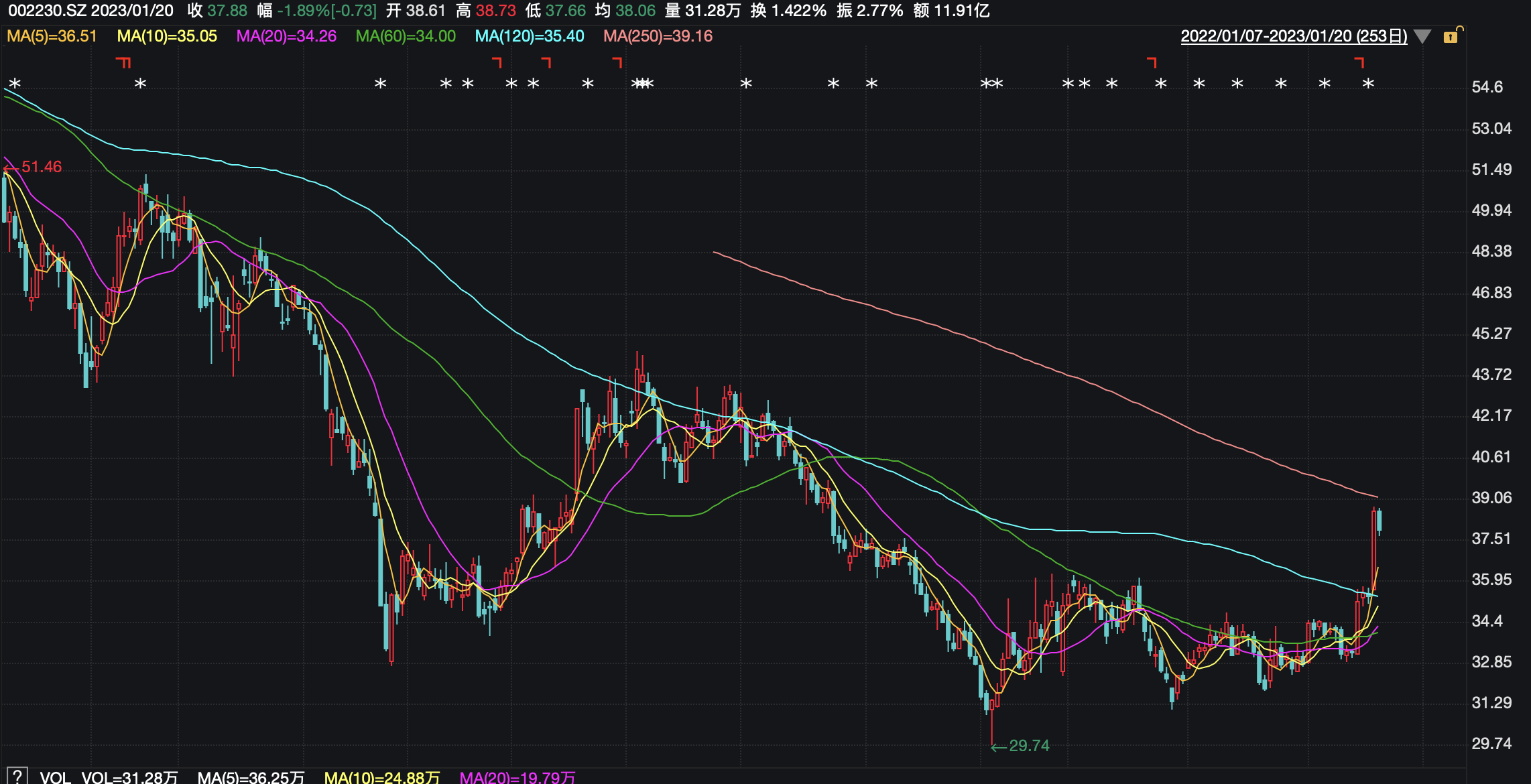This screenshot has width=1531, height=784.
Task: Click the VOL indicator name label
Action: pos(55,777)
